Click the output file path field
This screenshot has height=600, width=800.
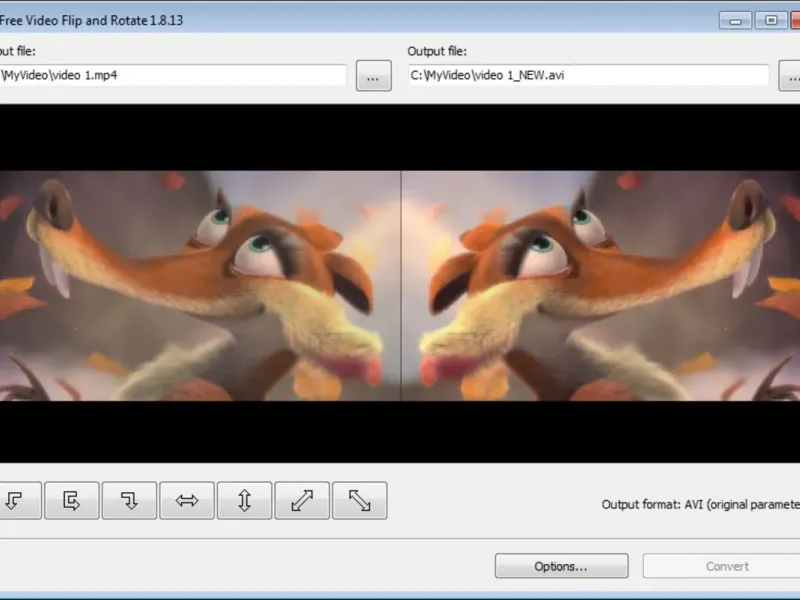point(588,75)
